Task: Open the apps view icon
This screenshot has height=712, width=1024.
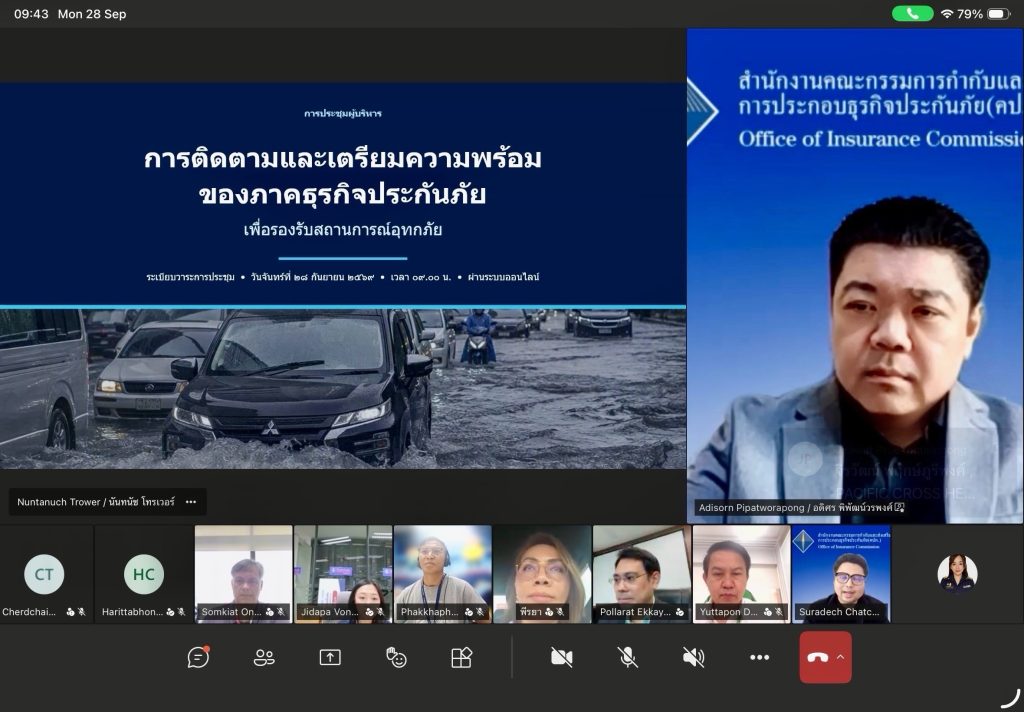Action: click(462, 657)
